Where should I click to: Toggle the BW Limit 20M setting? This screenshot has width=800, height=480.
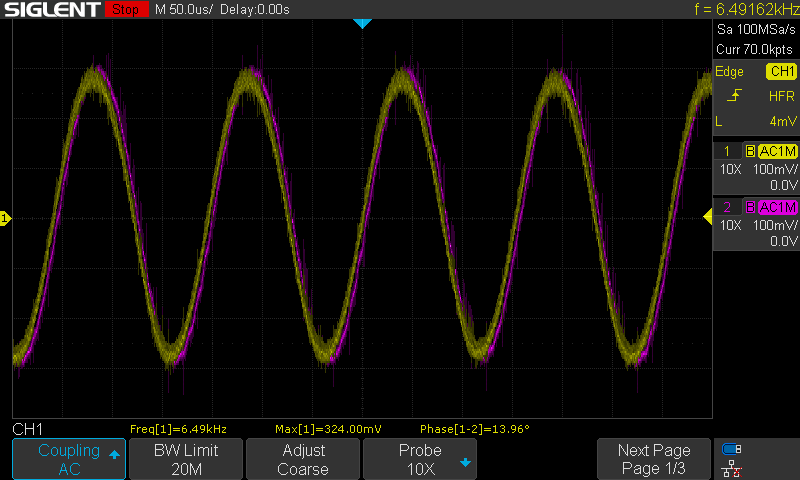pos(186,459)
